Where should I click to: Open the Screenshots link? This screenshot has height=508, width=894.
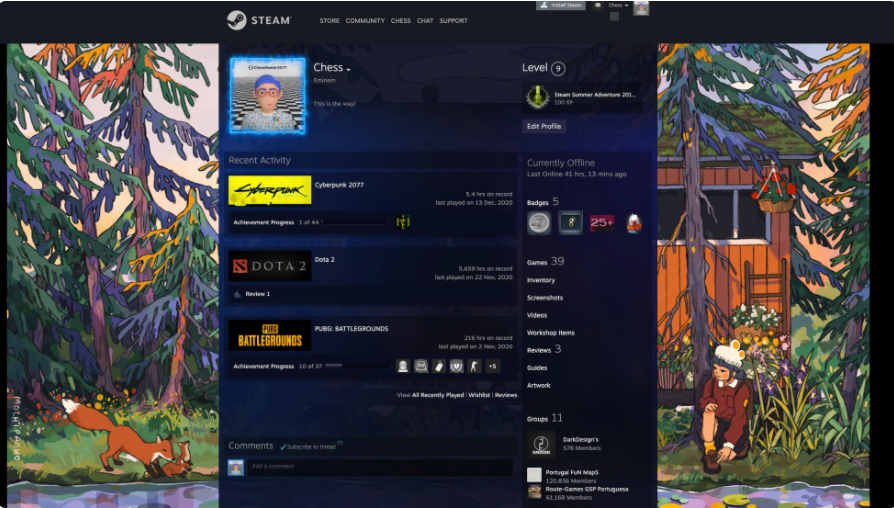(544, 298)
